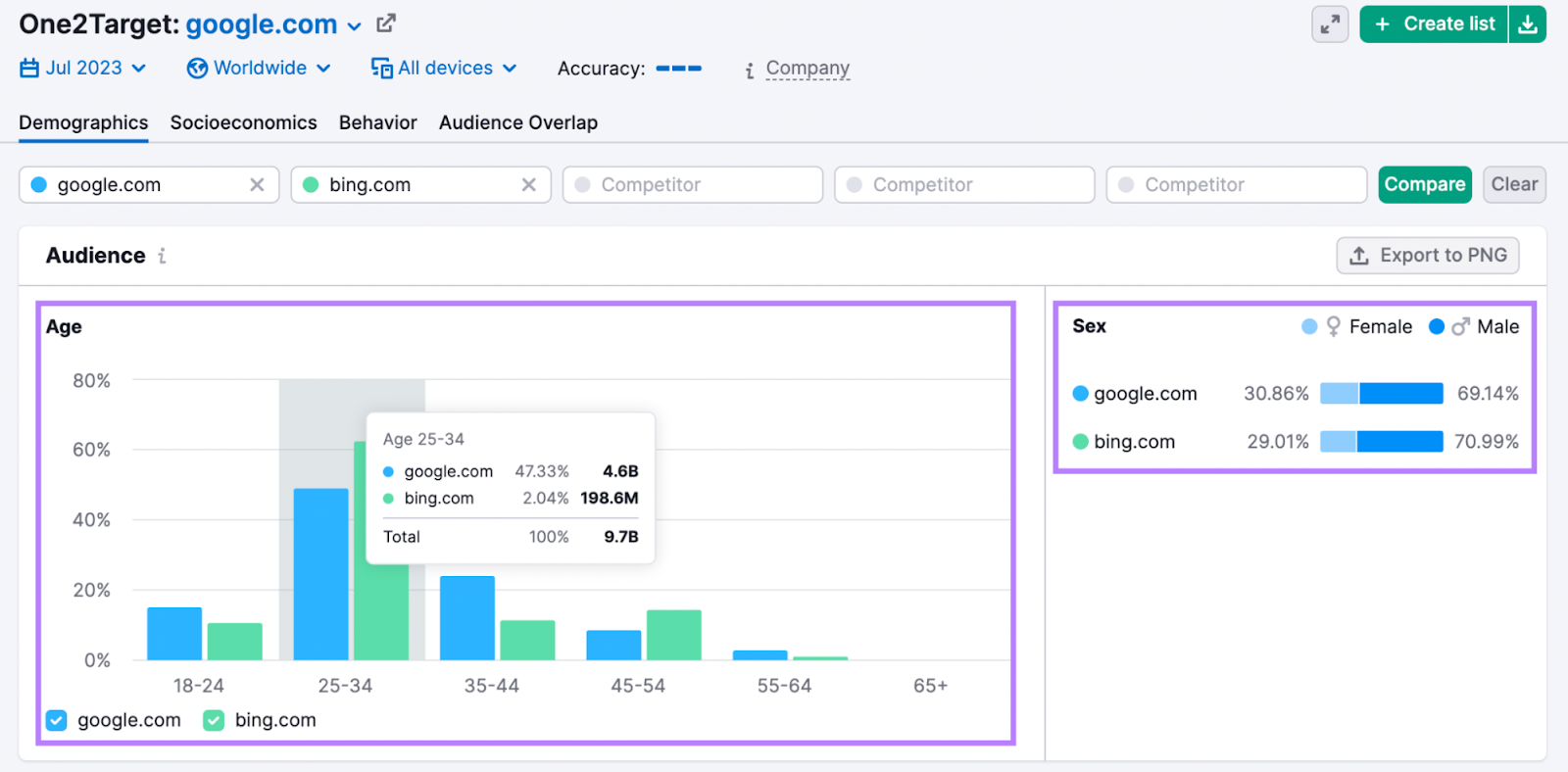Image resolution: width=1568 pixels, height=772 pixels.
Task: Click the Female gender symbol icon
Action: pos(1333,326)
